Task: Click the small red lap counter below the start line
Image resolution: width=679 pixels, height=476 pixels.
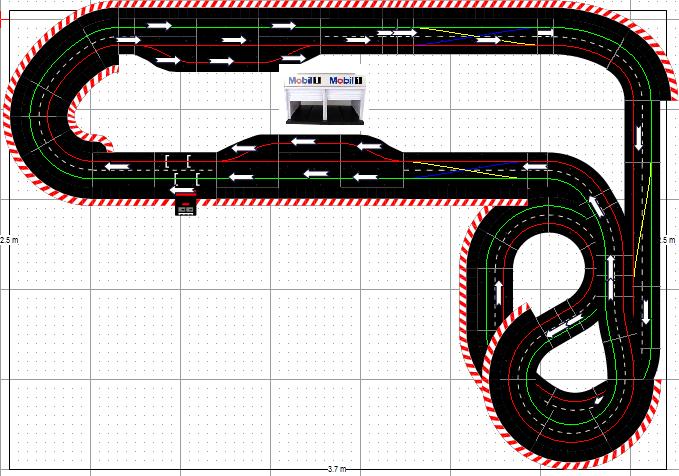Action: tap(185, 206)
